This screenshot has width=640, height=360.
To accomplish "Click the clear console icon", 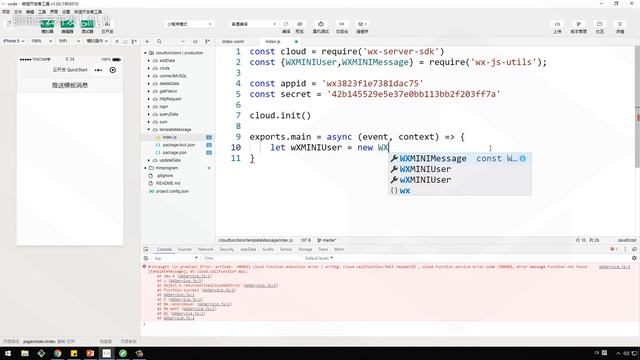I will pos(146,258).
